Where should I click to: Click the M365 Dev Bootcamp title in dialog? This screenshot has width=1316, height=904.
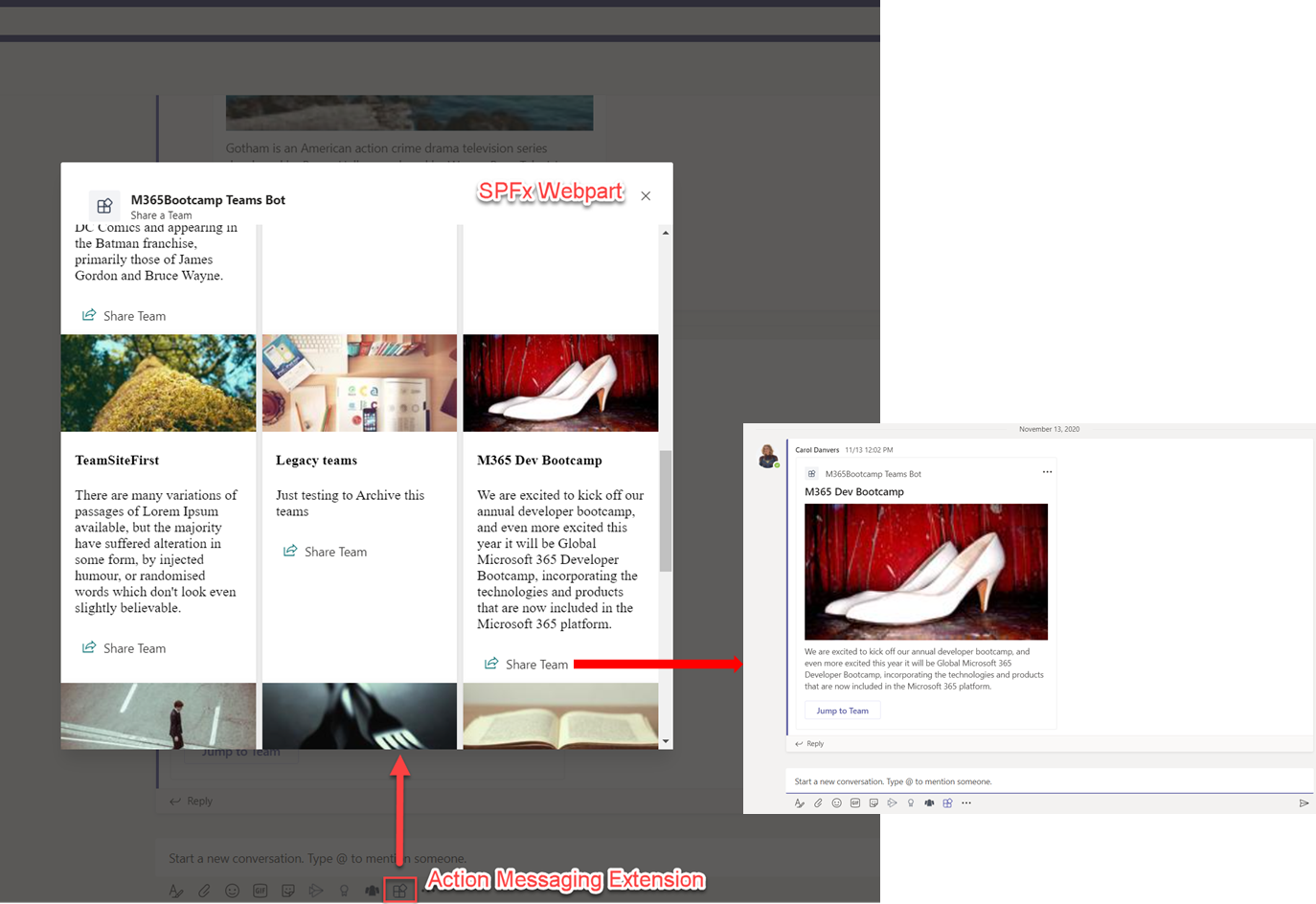coord(539,461)
